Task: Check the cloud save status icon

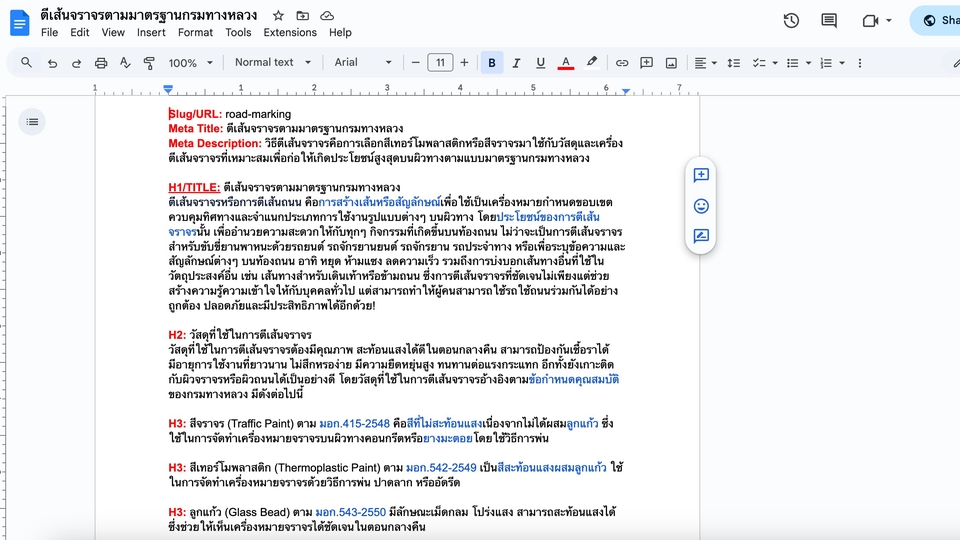Action: [327, 15]
